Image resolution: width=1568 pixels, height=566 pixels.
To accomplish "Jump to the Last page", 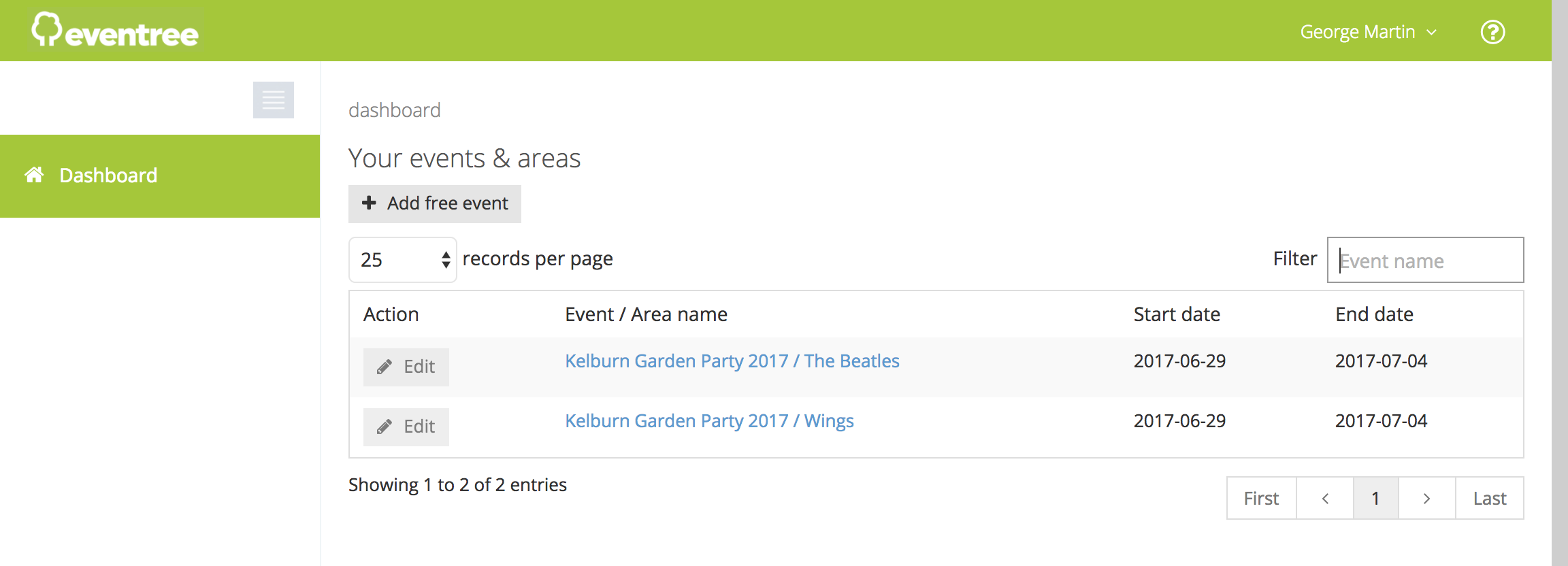I will click(x=1490, y=499).
